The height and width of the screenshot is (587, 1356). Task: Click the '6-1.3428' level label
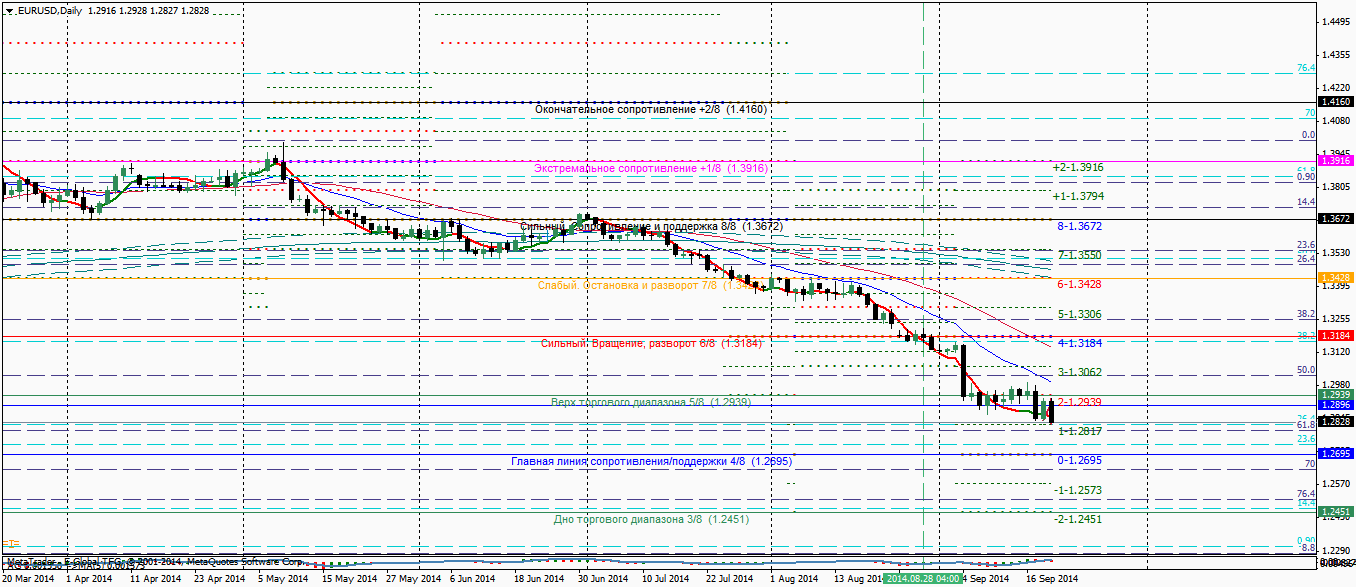(x=1080, y=284)
